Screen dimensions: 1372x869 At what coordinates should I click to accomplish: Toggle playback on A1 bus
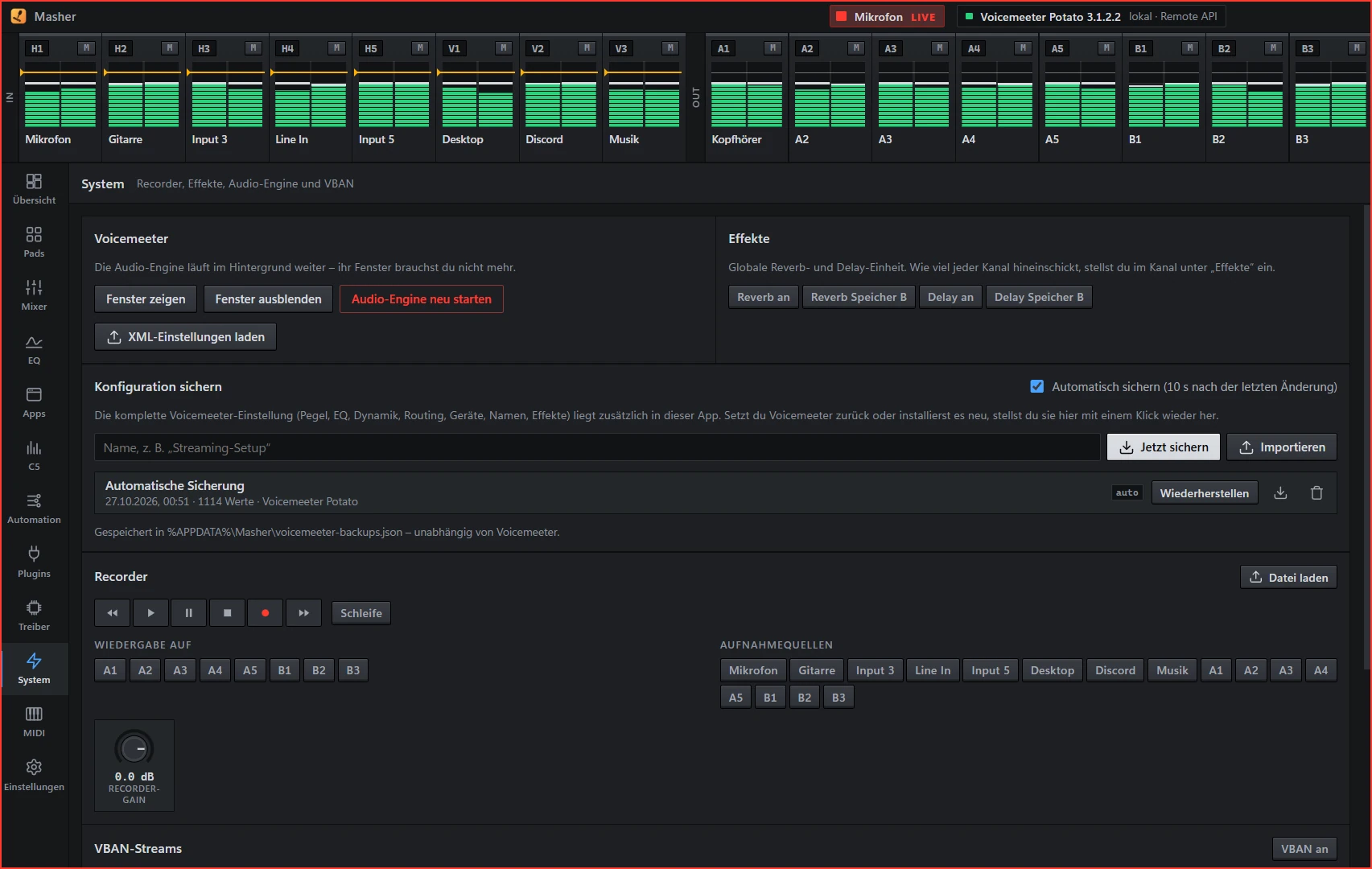click(x=110, y=670)
